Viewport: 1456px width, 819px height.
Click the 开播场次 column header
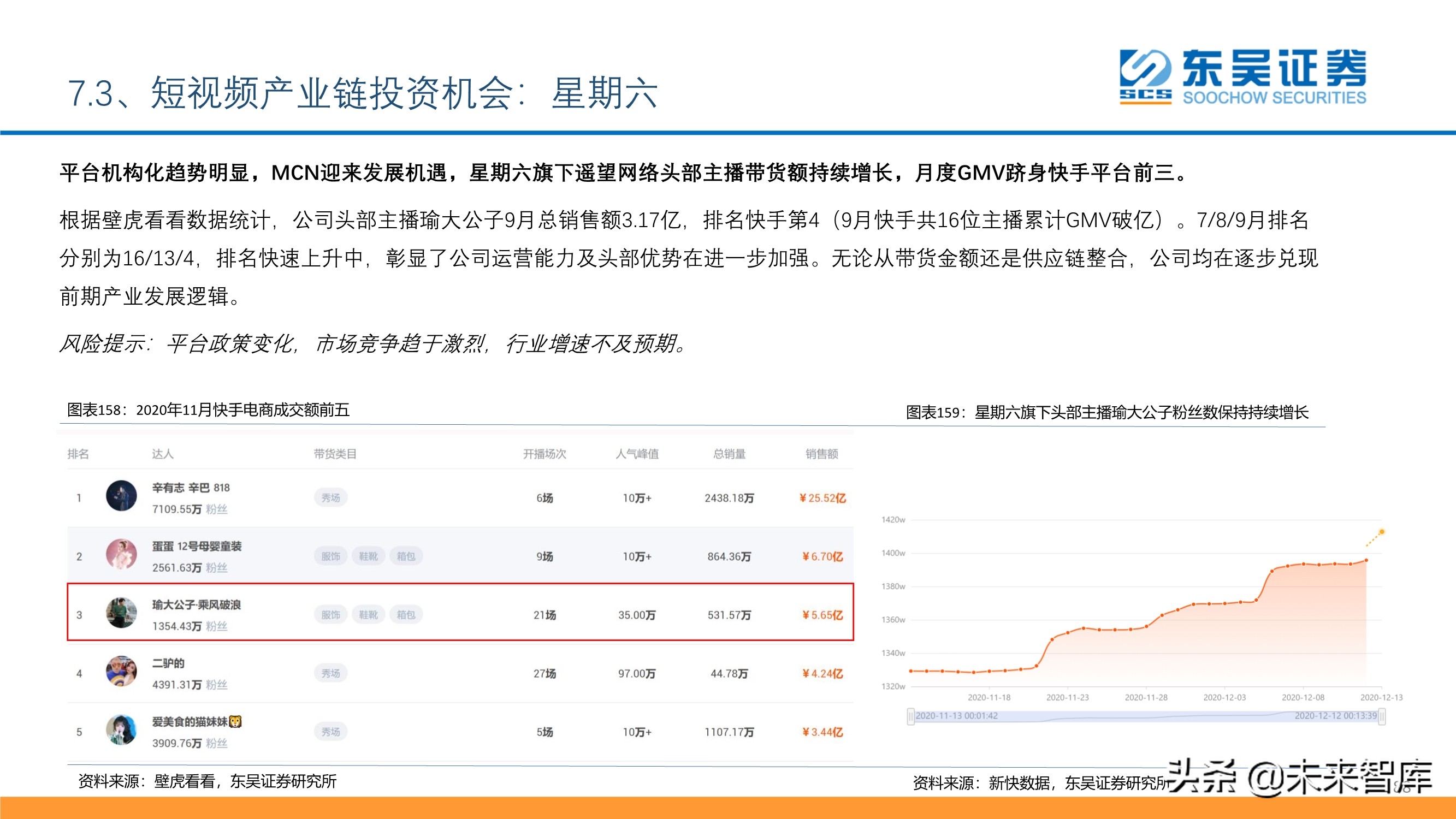[544, 454]
